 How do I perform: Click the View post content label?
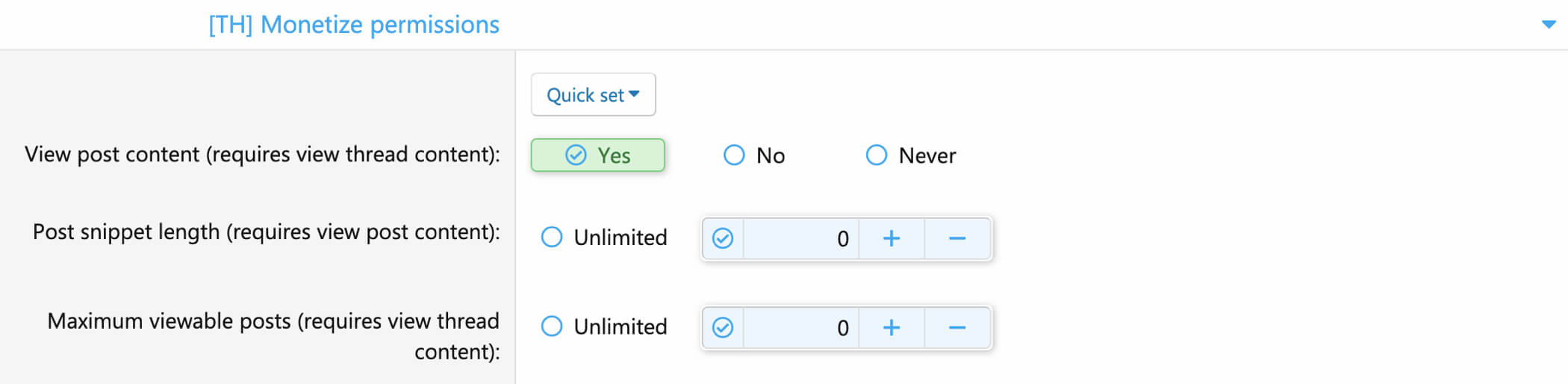coord(262,155)
